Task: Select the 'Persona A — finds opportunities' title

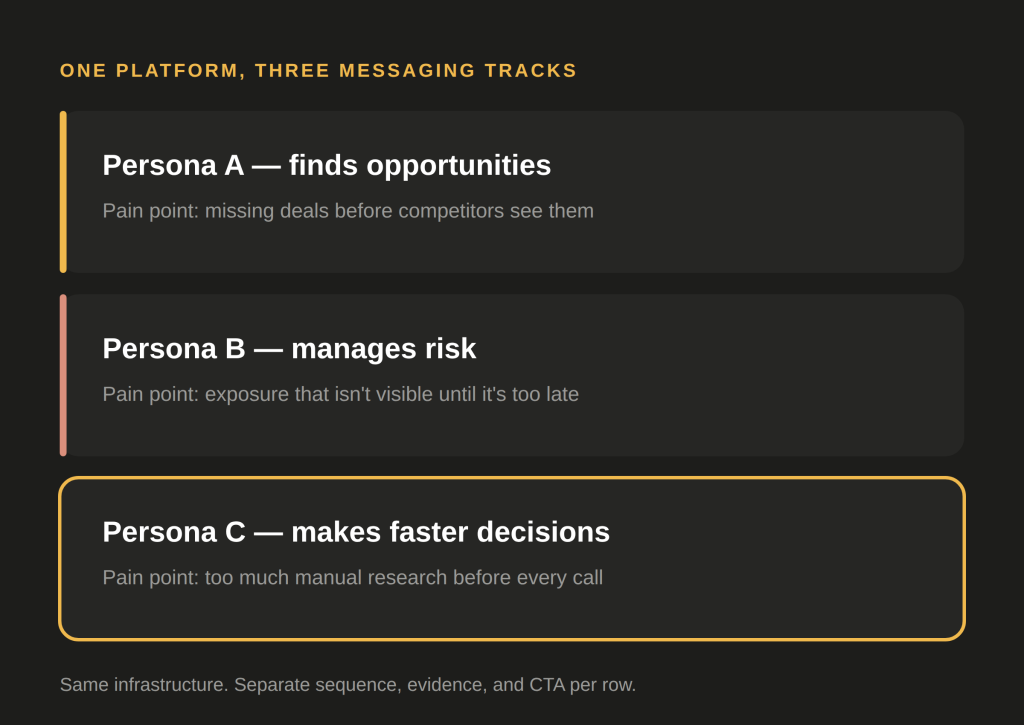Action: pyautogui.click(x=327, y=165)
